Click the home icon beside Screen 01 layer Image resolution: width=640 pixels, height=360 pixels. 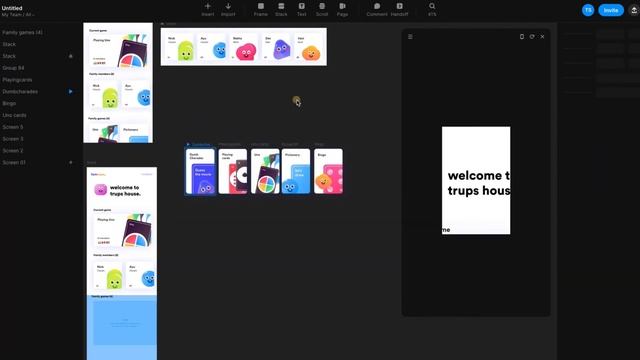(x=71, y=162)
